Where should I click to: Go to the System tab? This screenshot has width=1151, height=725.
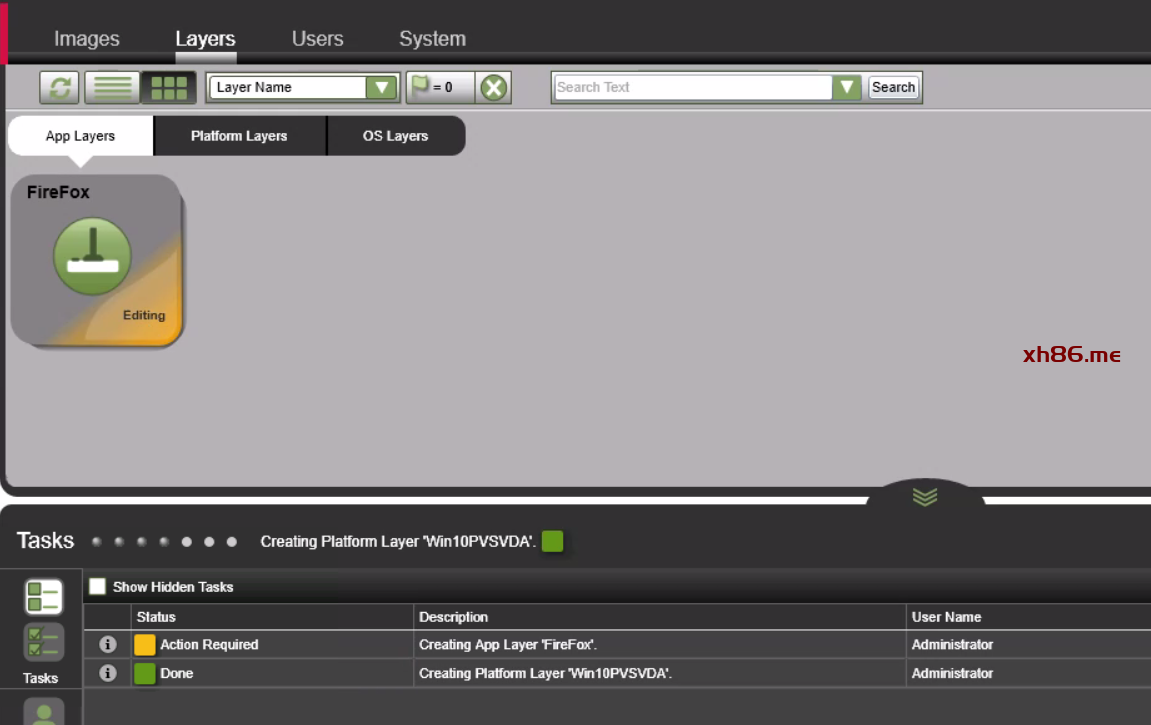[x=432, y=39]
